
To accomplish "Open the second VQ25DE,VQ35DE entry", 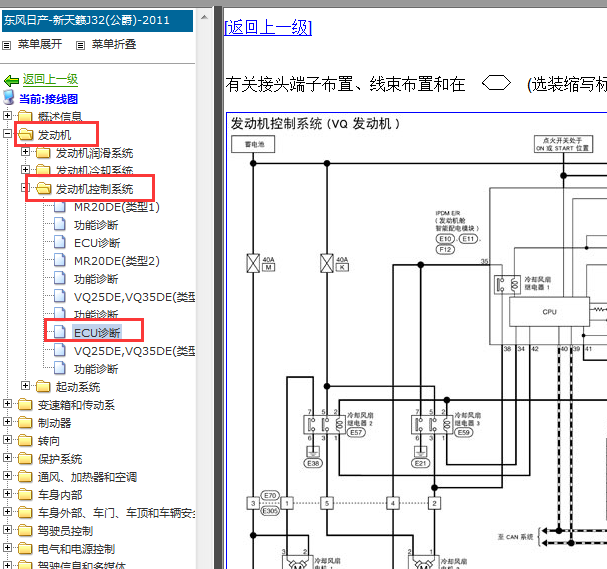I will [134, 351].
